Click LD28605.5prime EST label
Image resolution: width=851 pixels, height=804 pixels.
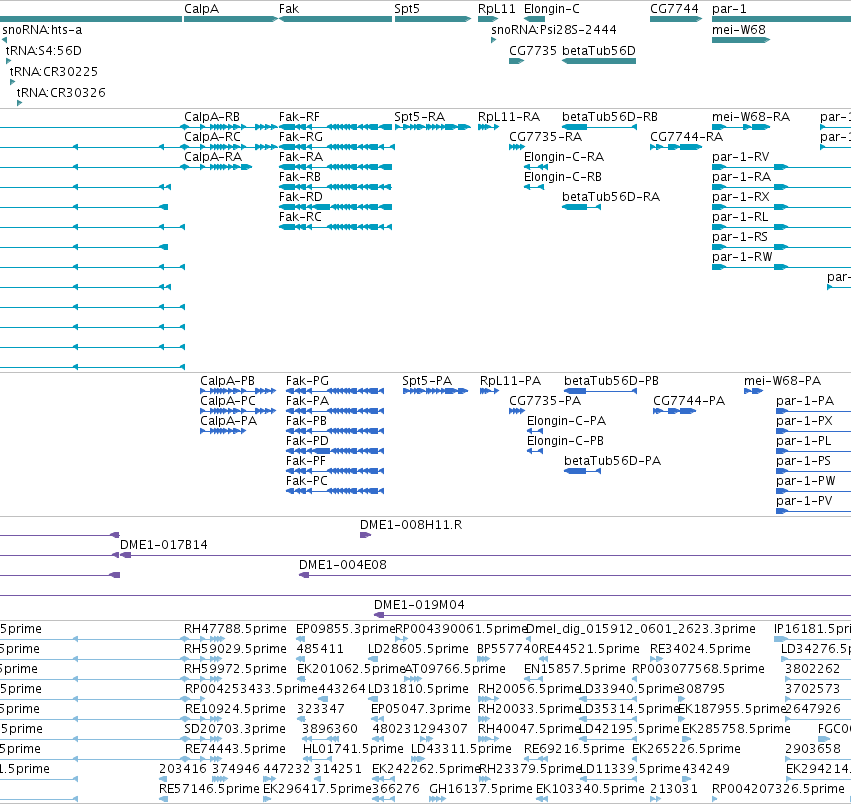coord(418,649)
